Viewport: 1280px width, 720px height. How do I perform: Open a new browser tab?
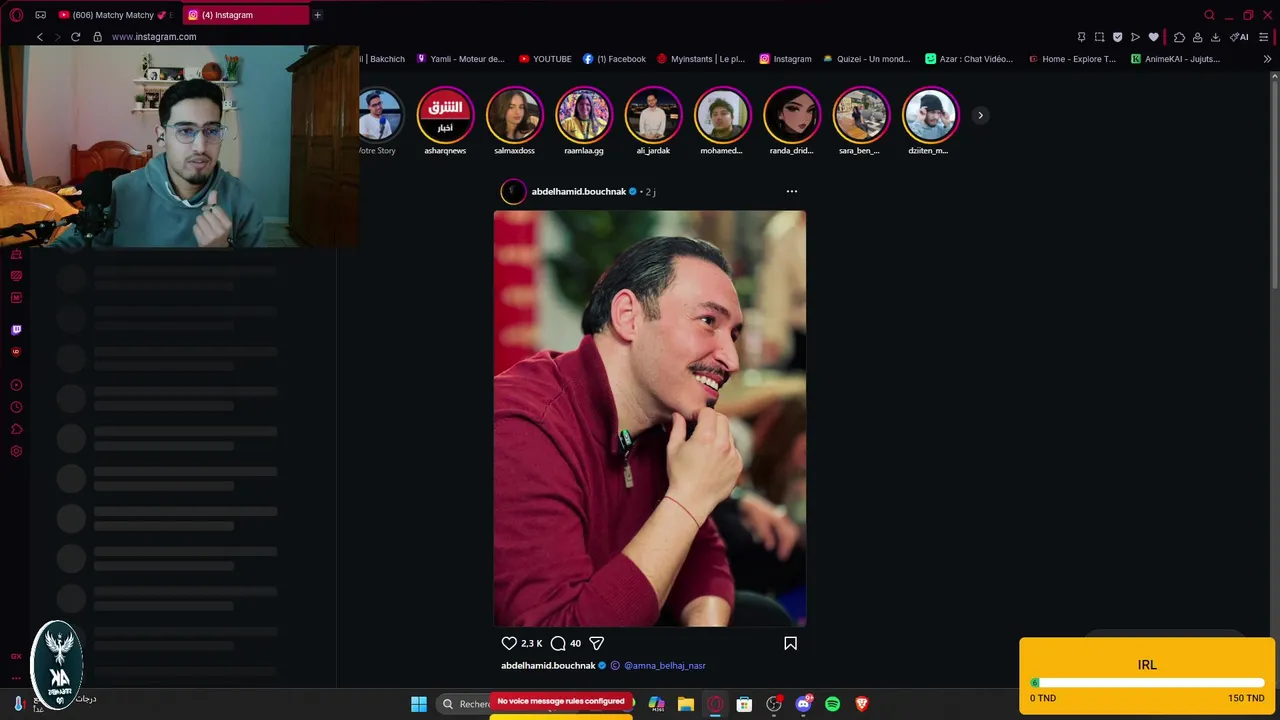[318, 15]
